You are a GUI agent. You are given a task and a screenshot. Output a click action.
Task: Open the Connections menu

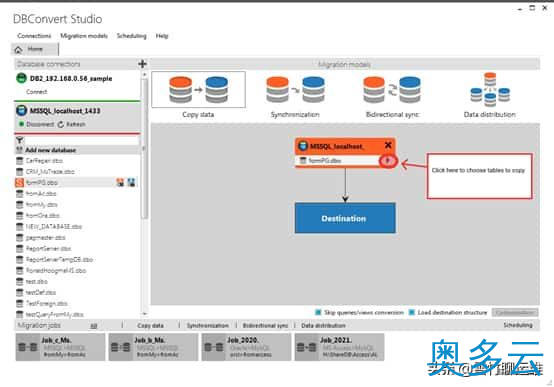coord(34,36)
